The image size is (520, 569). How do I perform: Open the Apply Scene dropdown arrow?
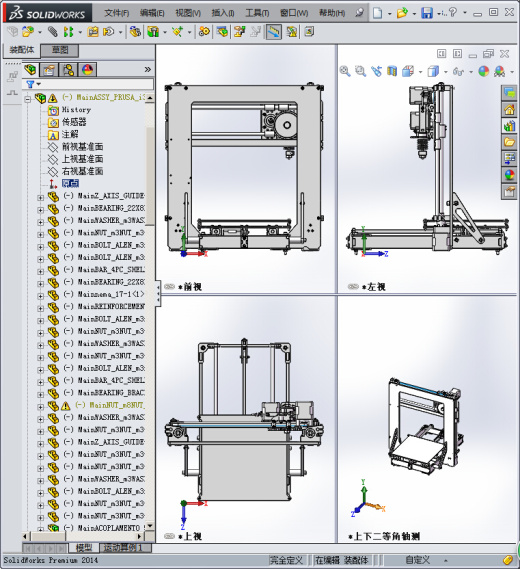pyautogui.click(x=512, y=72)
